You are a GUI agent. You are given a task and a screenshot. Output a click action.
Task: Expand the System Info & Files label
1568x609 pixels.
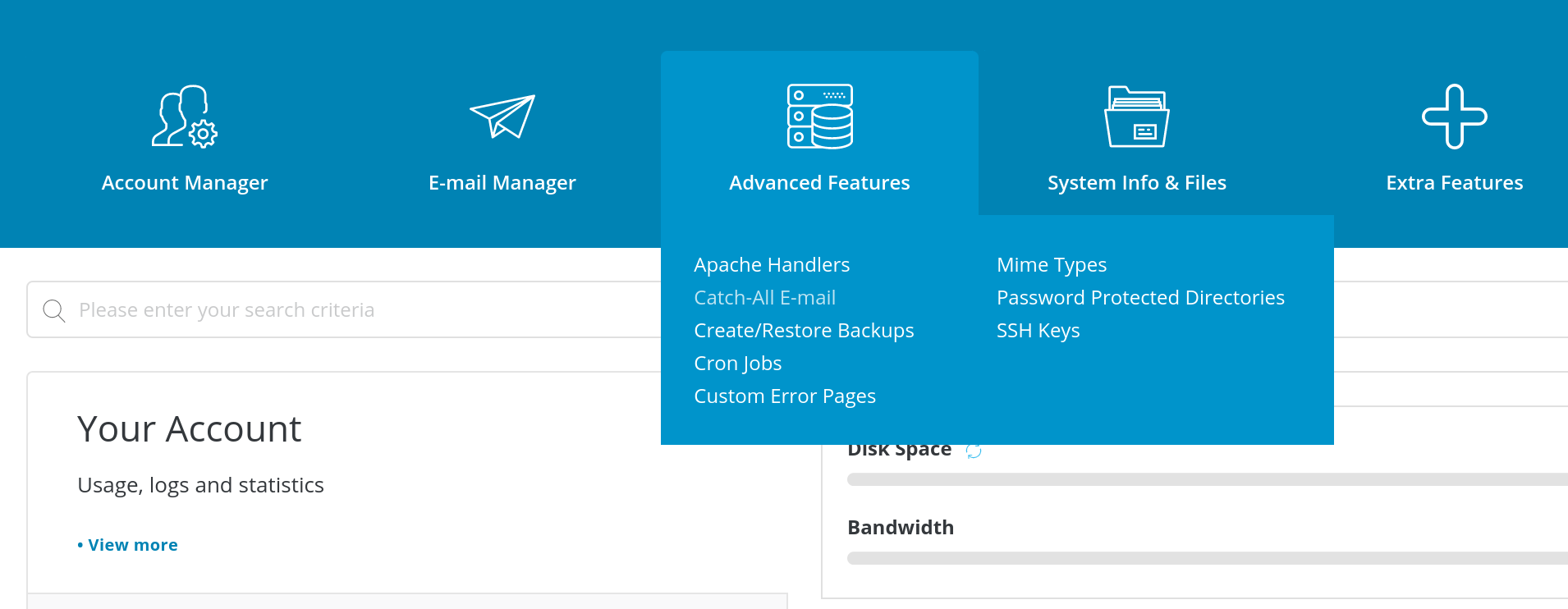(x=1137, y=182)
